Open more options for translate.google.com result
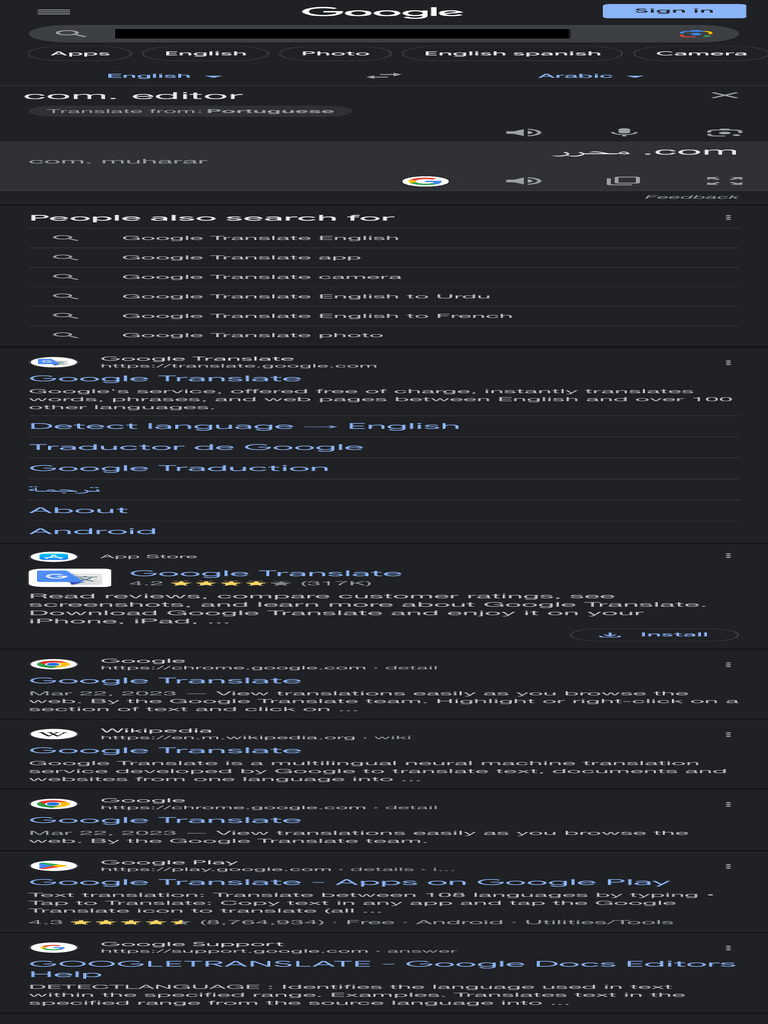Image resolution: width=768 pixels, height=1024 pixels. pyautogui.click(x=728, y=362)
